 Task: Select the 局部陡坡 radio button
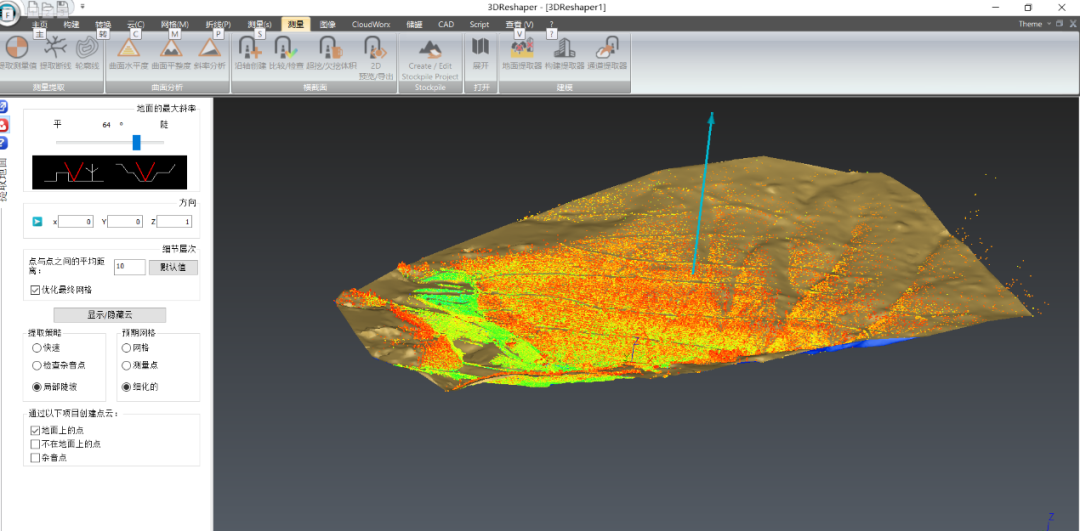tap(37, 387)
